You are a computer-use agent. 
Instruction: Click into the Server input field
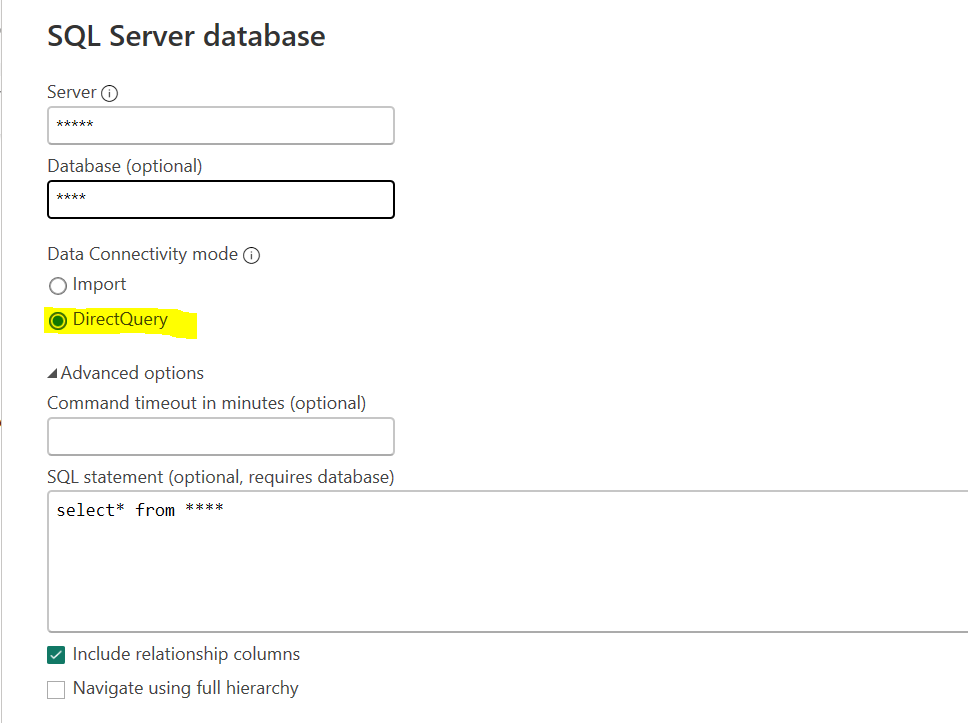point(221,125)
